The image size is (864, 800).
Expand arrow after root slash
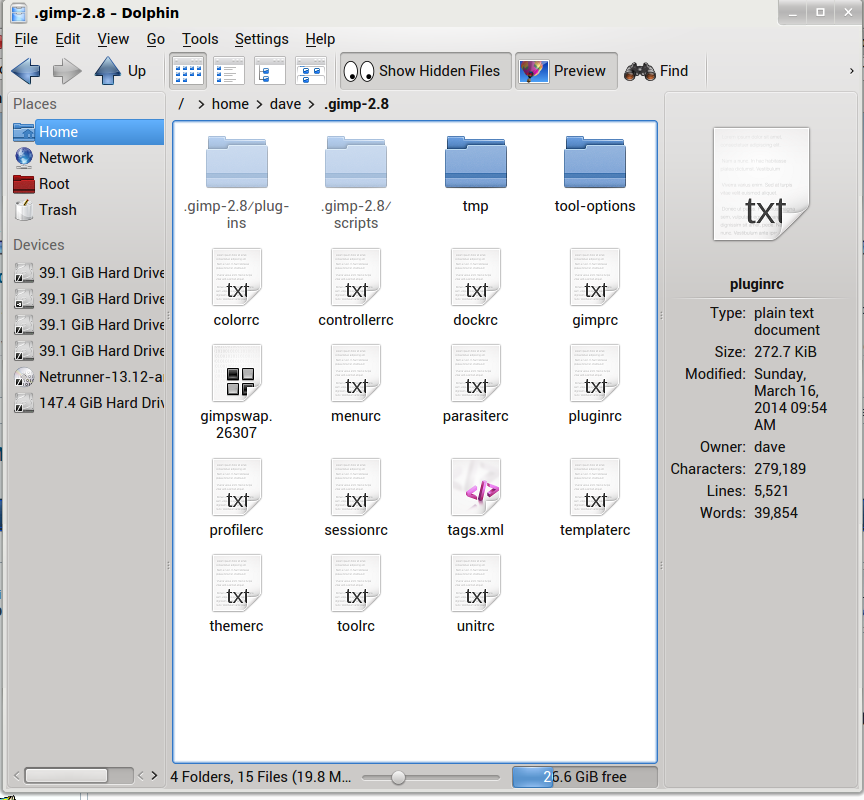pos(201,104)
